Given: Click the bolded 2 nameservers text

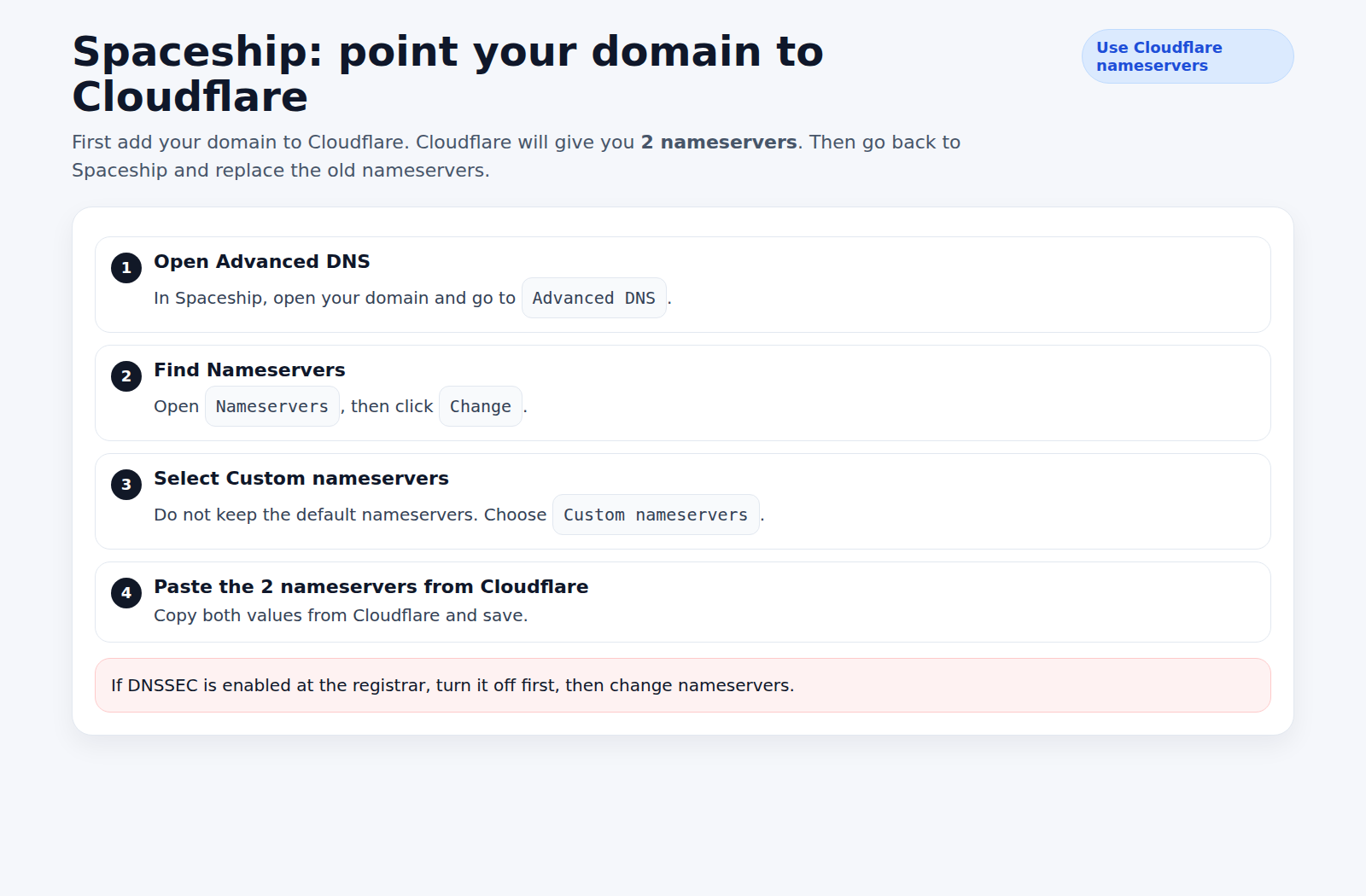Looking at the screenshot, I should pos(718,142).
